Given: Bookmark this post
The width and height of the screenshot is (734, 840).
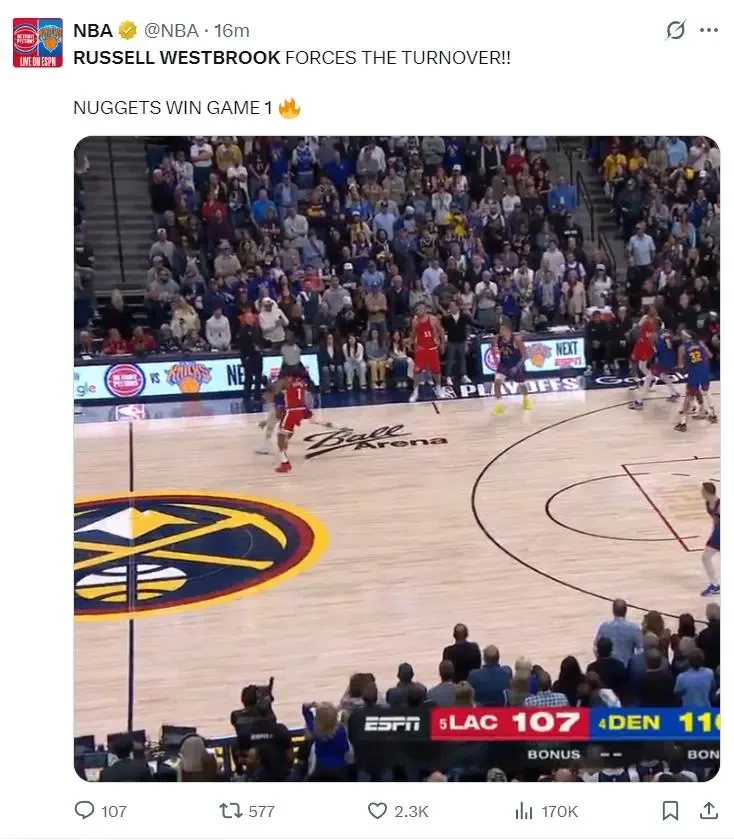Looking at the screenshot, I should pos(670,811).
